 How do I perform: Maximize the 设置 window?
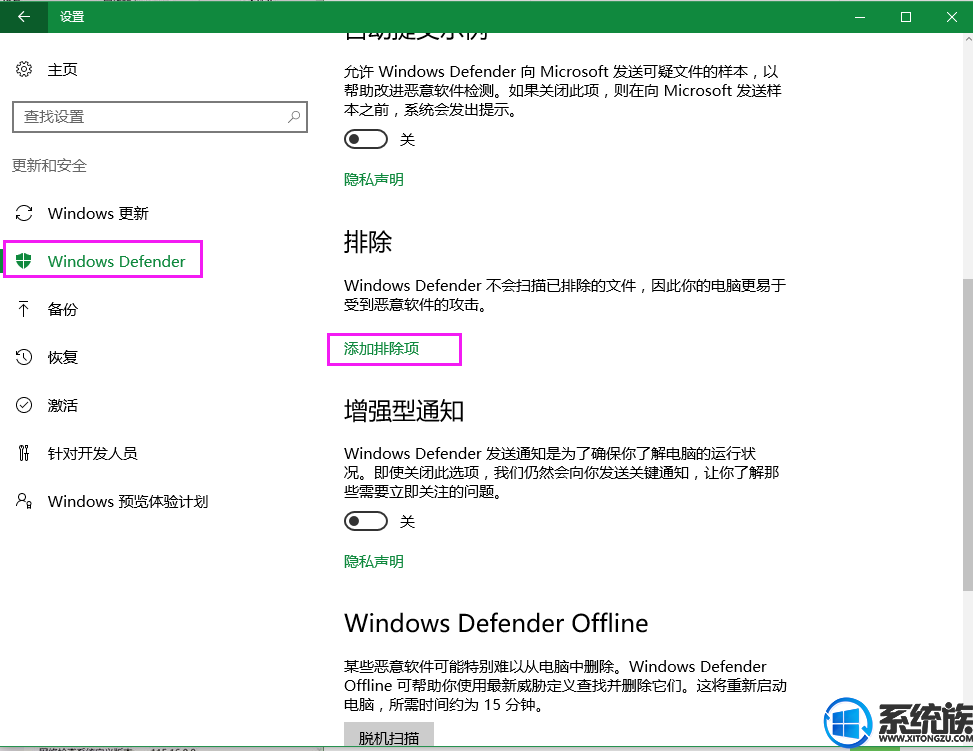pyautogui.click(x=906, y=17)
